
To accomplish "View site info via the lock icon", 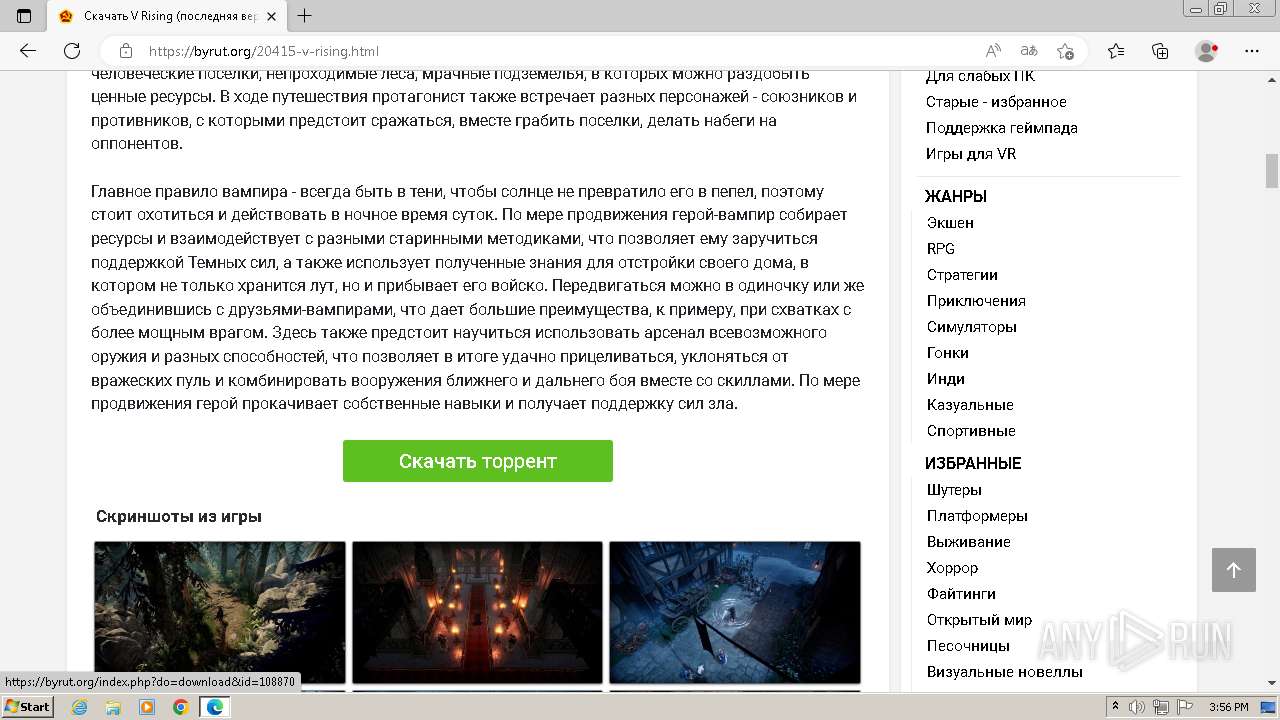I will click(126, 51).
